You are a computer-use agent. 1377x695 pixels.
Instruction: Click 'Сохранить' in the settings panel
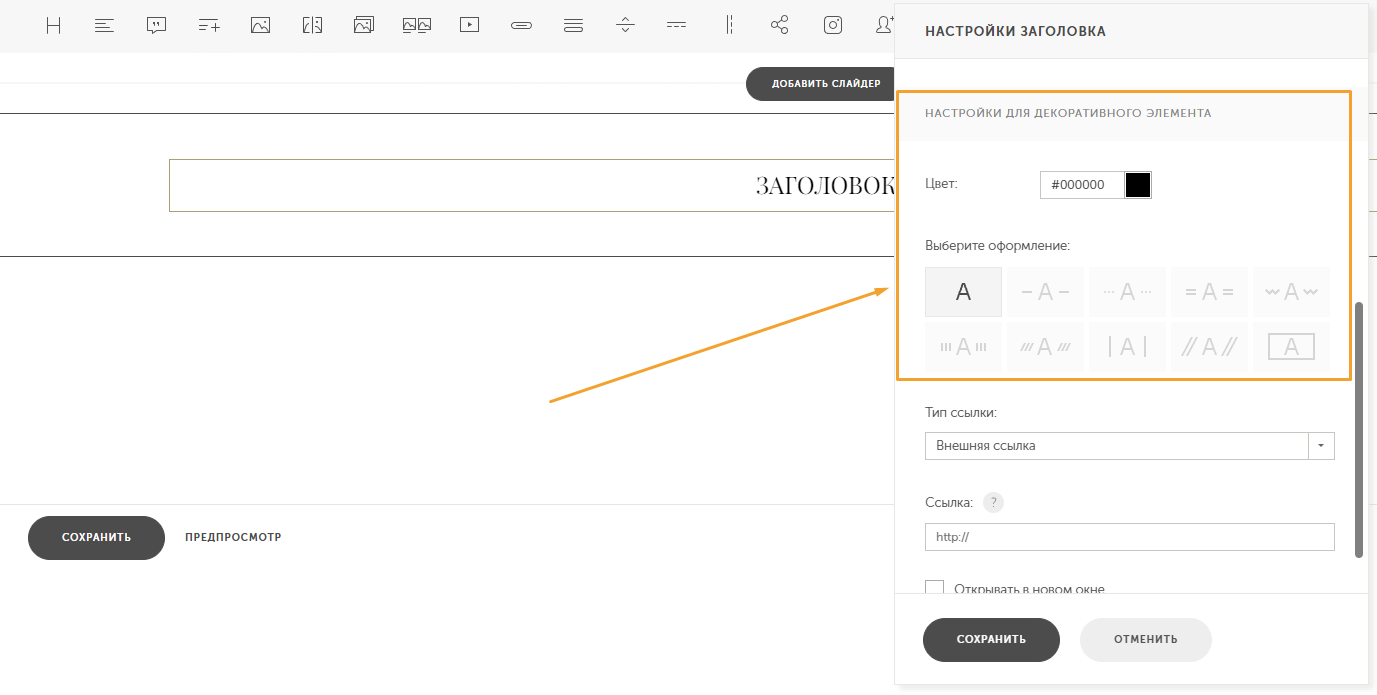point(991,640)
